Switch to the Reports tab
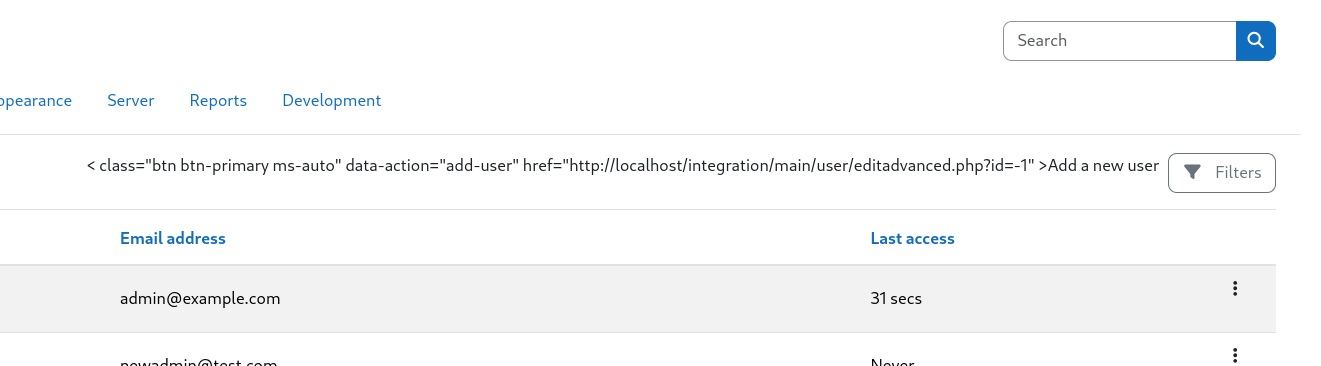 click(x=218, y=101)
